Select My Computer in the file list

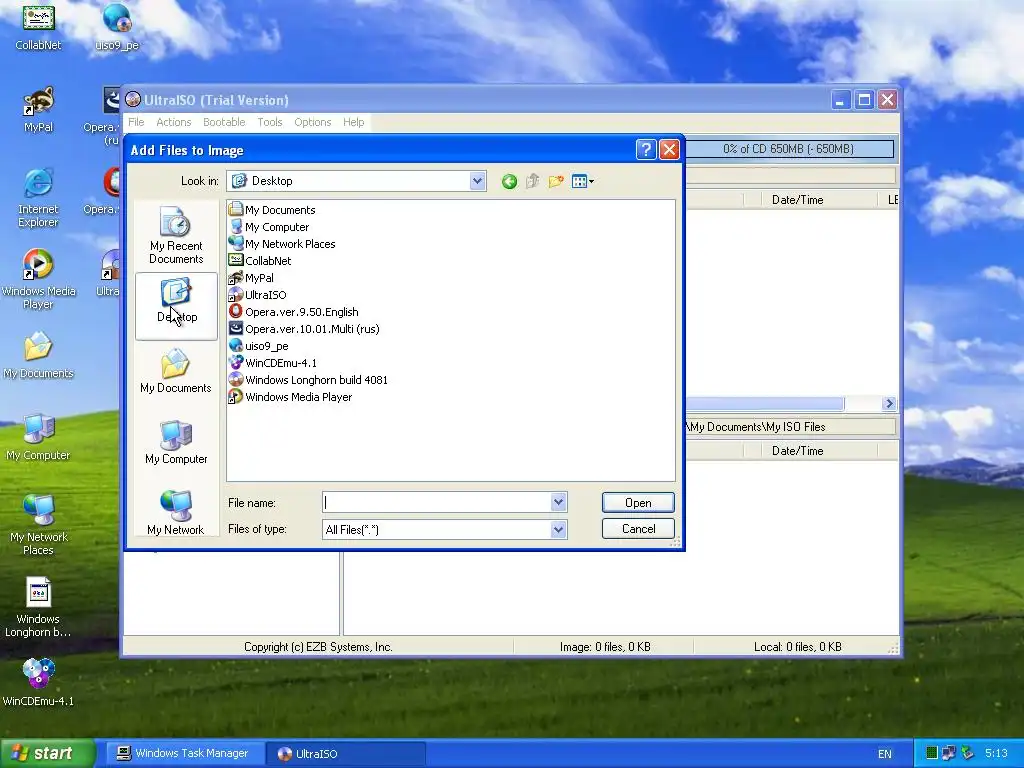[269, 227]
